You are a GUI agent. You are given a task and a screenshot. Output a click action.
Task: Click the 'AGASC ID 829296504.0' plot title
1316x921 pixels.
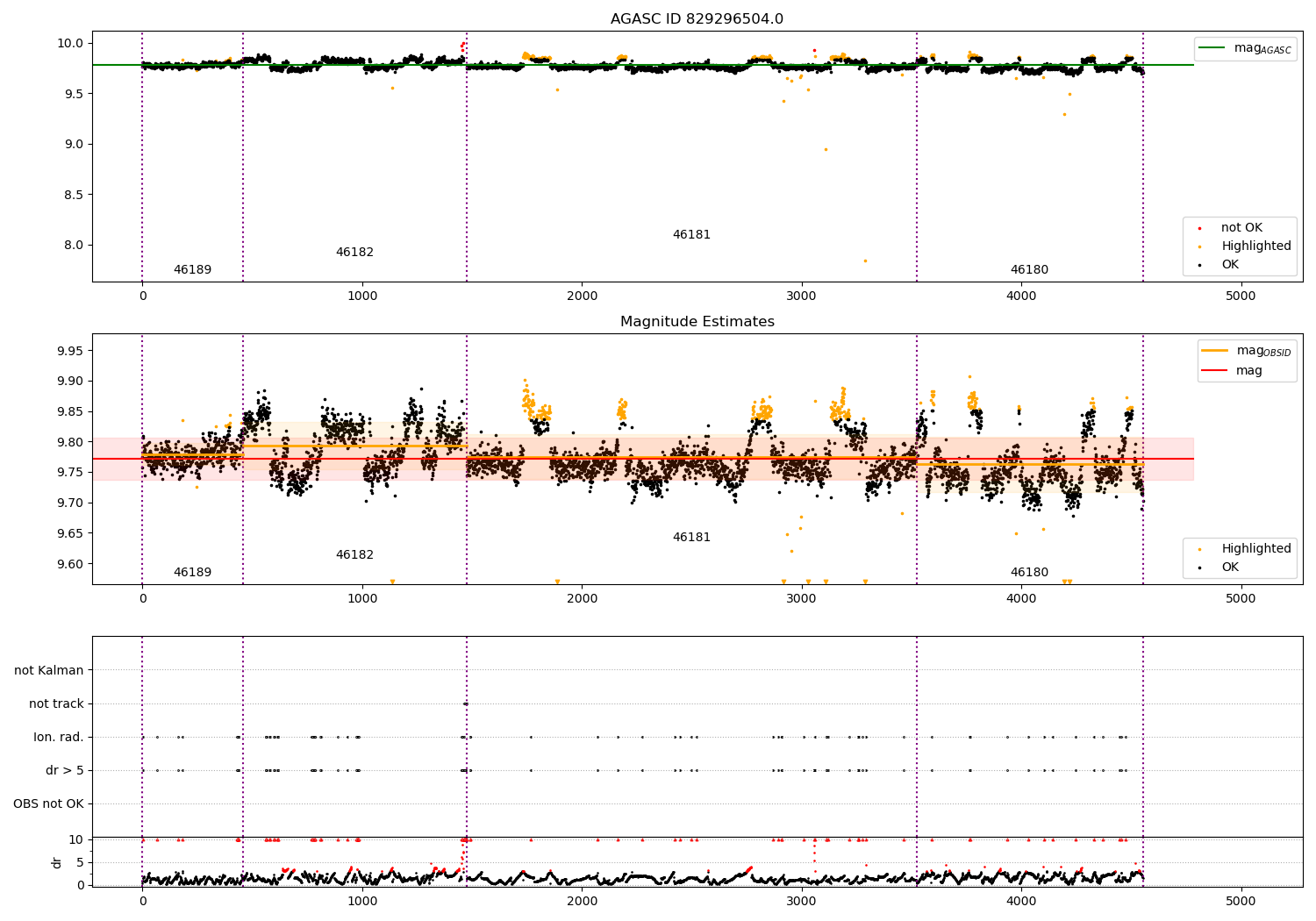[697, 19]
